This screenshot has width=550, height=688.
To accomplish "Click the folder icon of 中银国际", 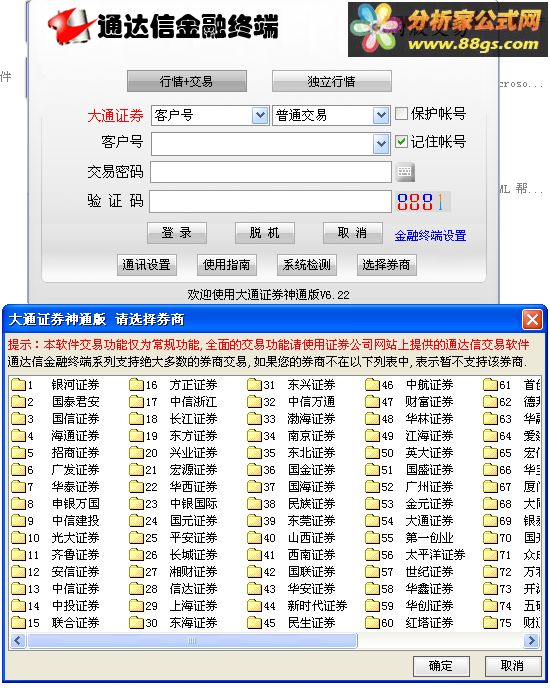I will 137,504.
